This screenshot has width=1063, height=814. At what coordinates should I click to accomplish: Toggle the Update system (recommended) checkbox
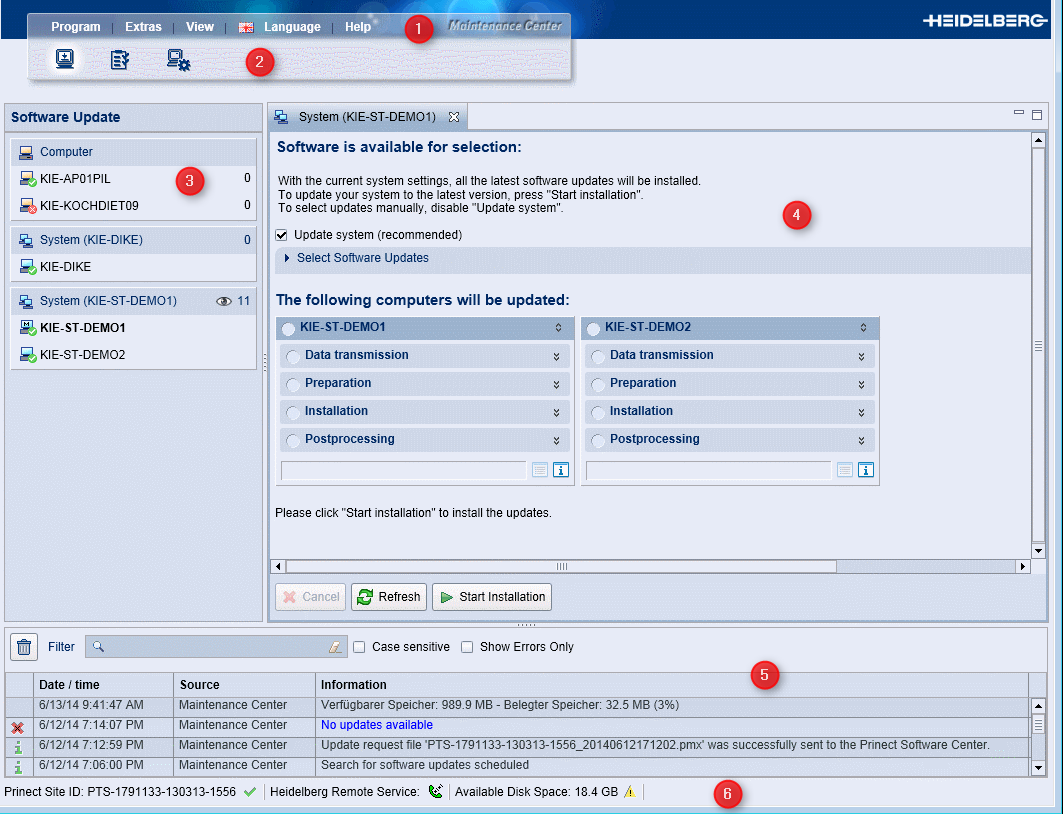[x=281, y=235]
